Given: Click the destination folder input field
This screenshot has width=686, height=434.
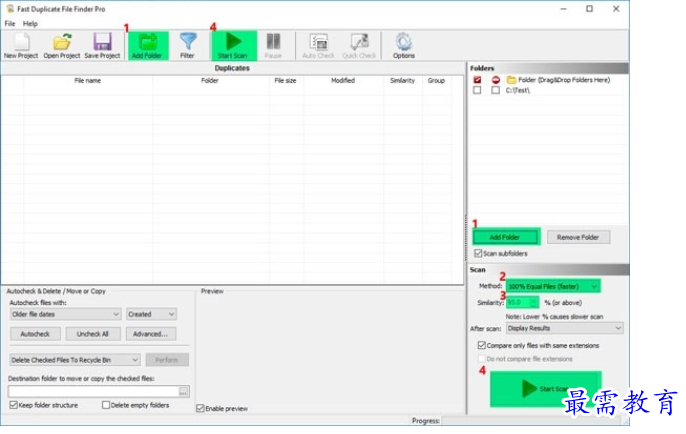Looking at the screenshot, I should [93, 392].
